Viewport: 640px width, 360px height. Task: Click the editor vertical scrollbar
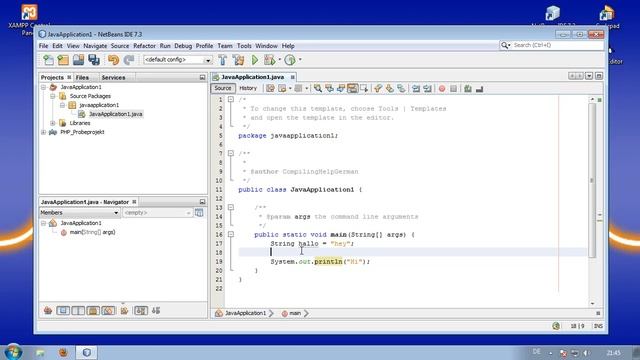pyautogui.click(x=592, y=180)
